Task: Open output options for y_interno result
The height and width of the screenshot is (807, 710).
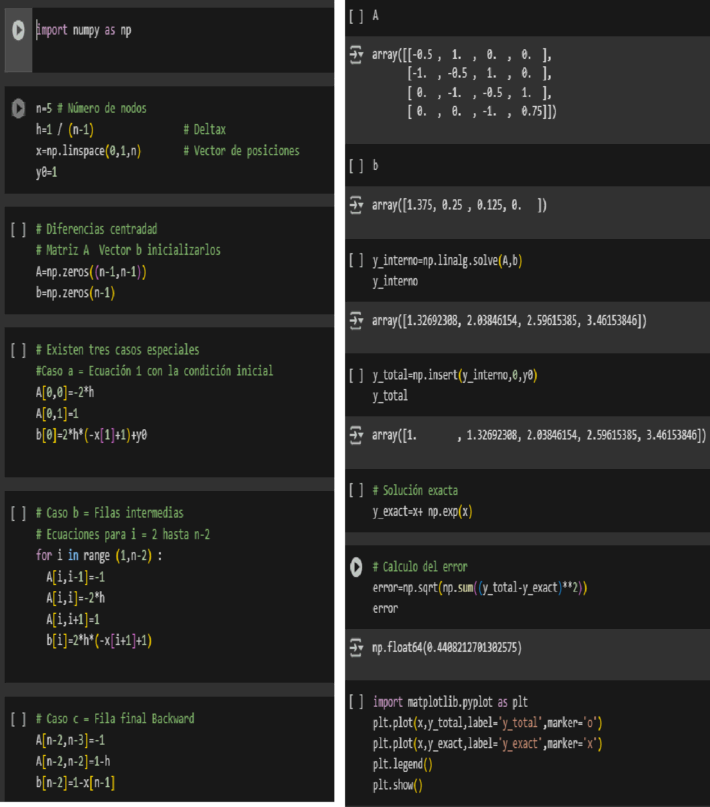Action: point(356,320)
